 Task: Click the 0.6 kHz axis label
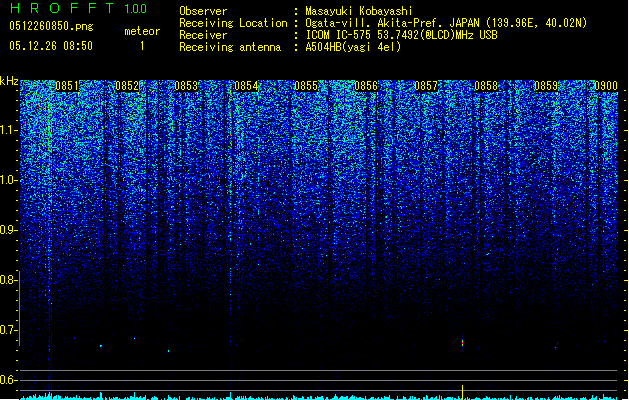point(9,380)
